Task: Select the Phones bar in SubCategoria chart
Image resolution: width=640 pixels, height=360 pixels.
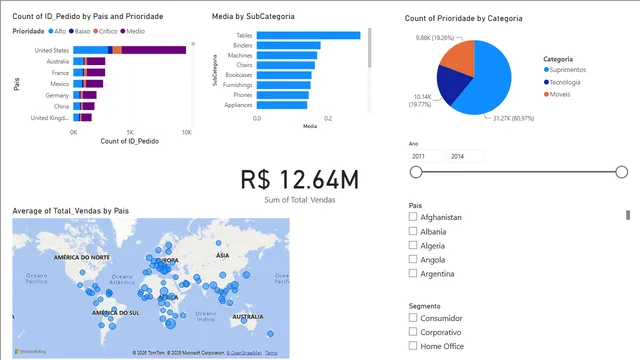Action: (x=282, y=95)
